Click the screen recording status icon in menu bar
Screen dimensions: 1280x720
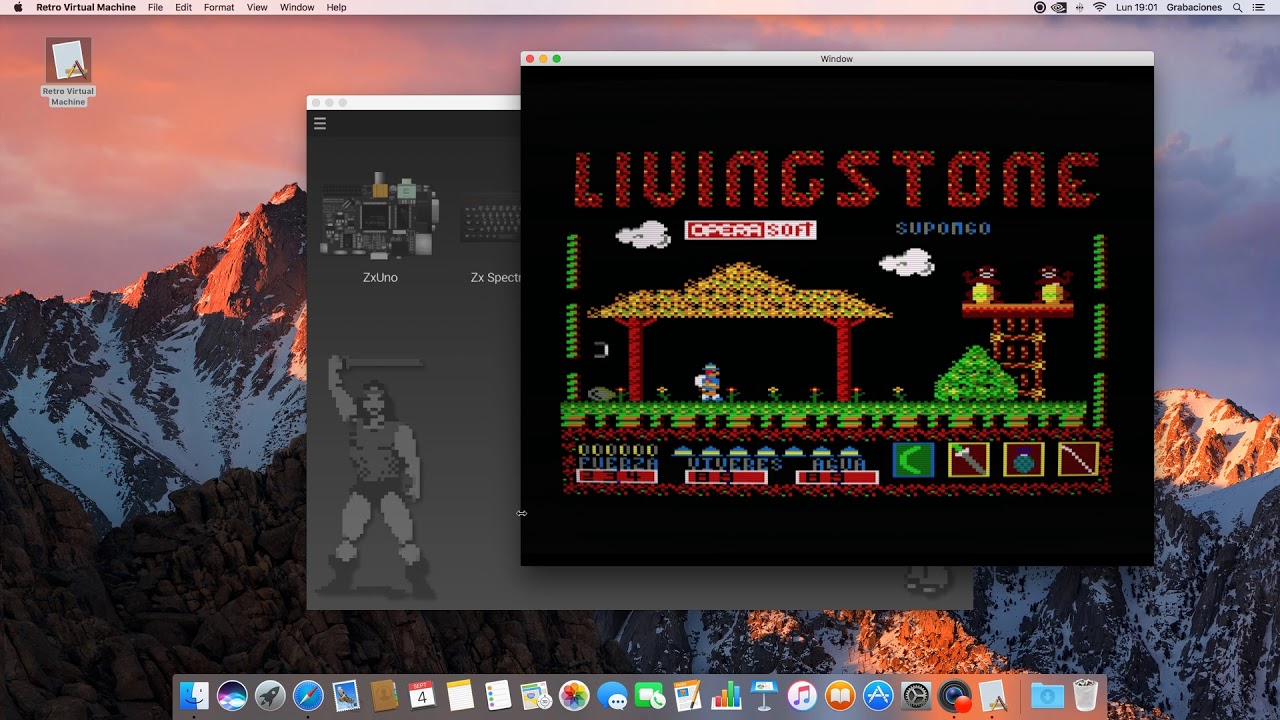click(1039, 7)
